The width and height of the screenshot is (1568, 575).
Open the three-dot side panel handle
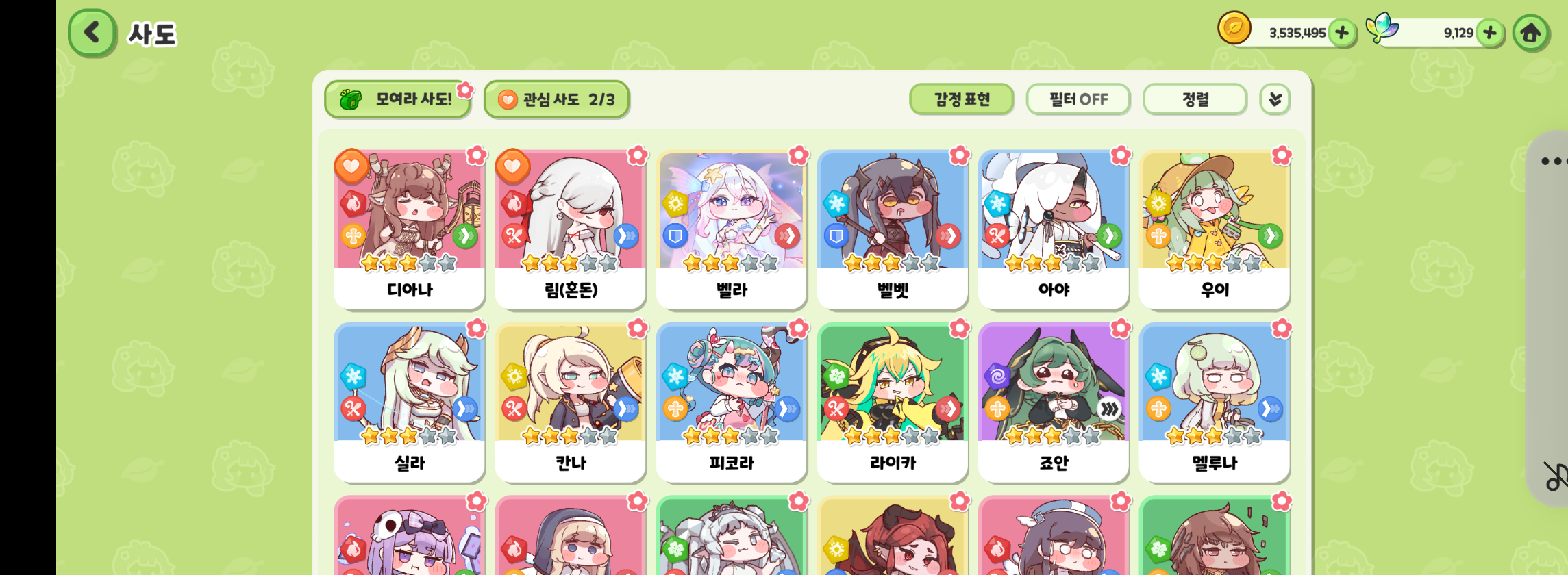[1552, 162]
